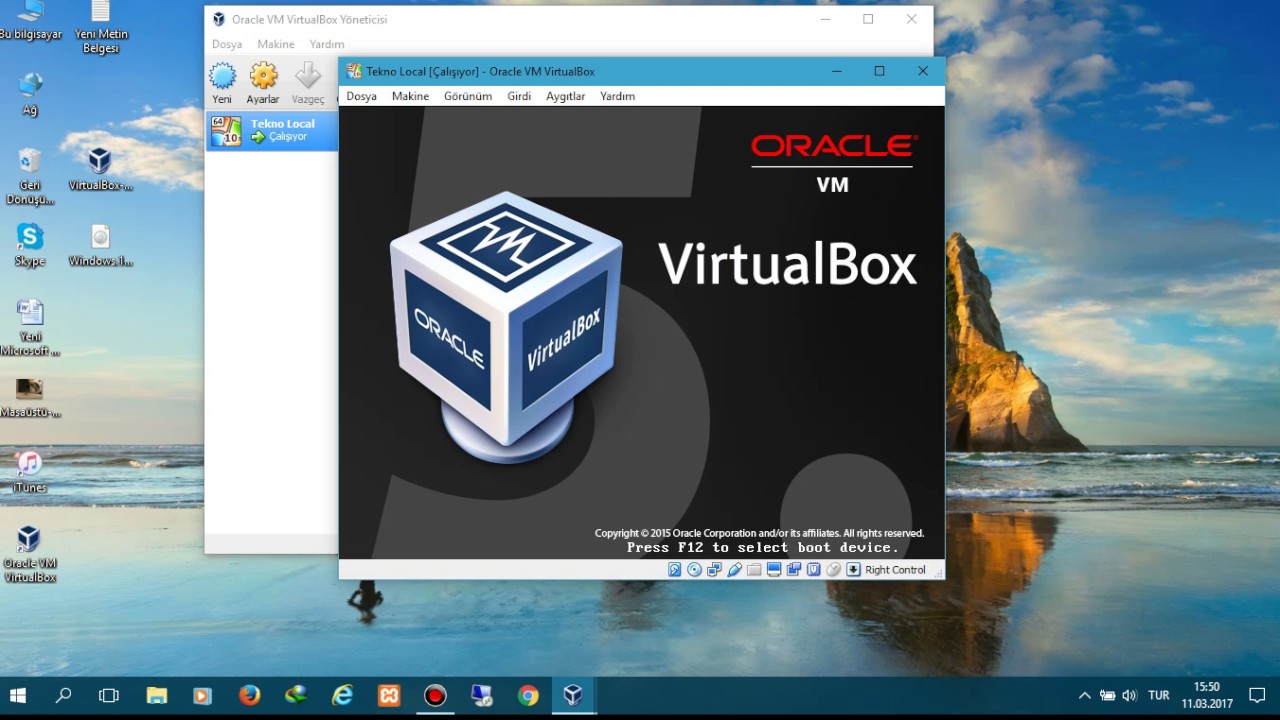Open Internet Explorer from the taskbar

pyautogui.click(x=343, y=696)
